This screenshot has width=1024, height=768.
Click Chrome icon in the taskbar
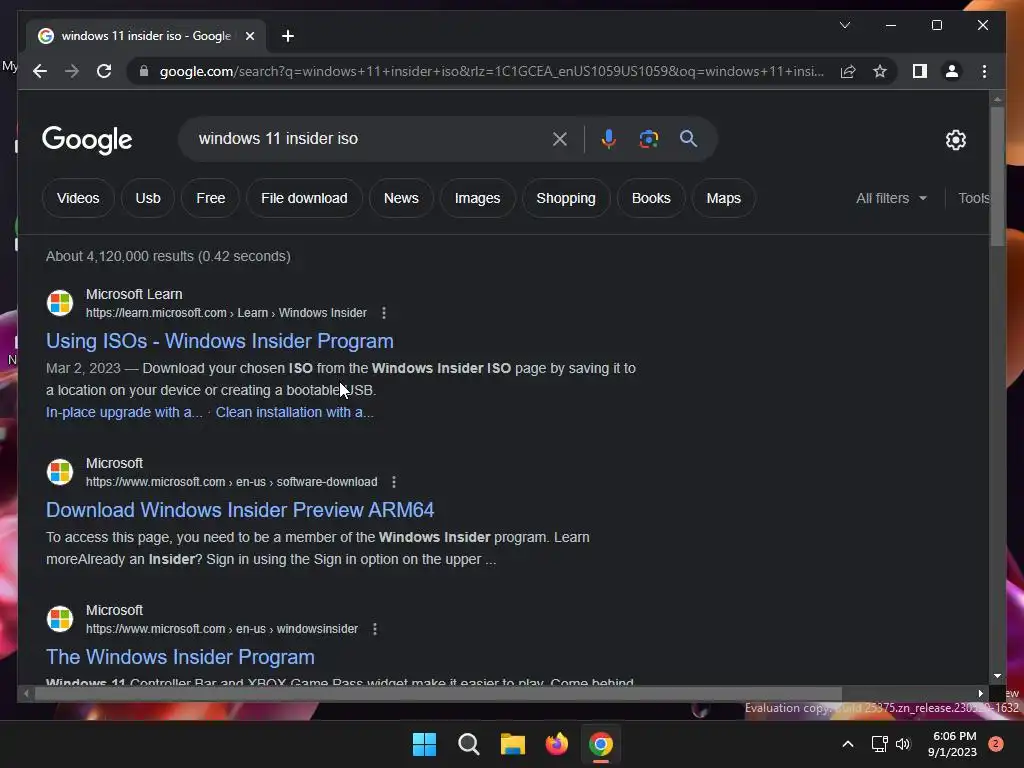pos(601,744)
